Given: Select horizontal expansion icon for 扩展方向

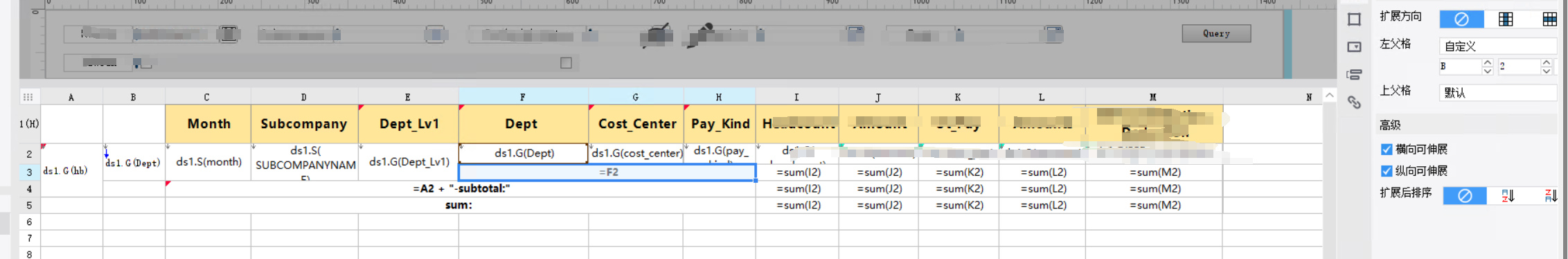Looking at the screenshot, I should pyautogui.click(x=1550, y=19).
